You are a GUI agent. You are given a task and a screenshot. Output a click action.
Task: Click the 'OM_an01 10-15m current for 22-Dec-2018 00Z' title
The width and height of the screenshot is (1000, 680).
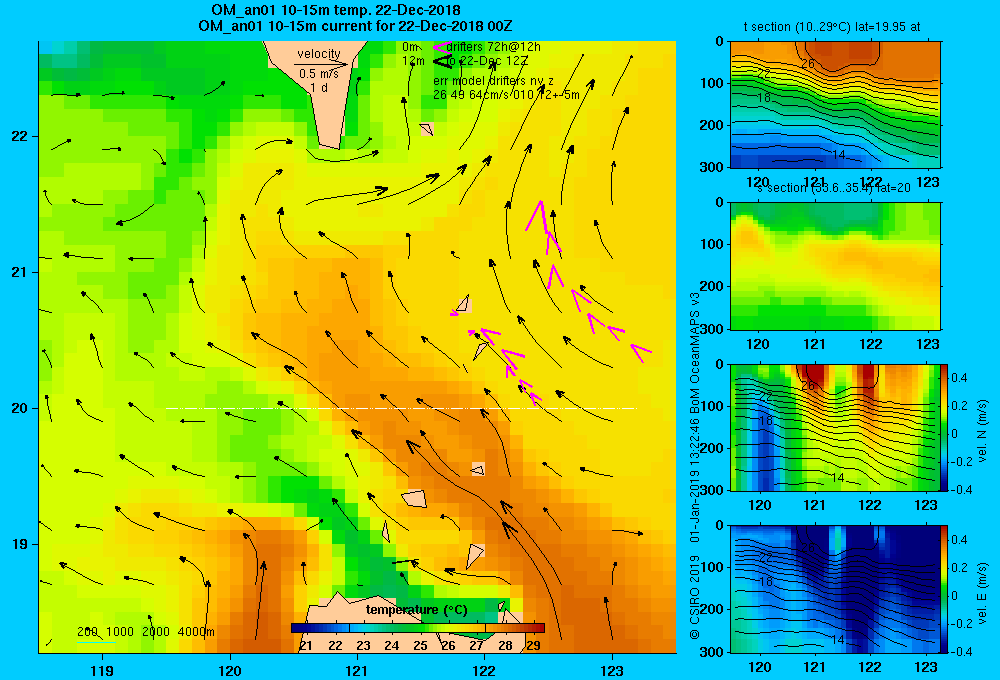tap(355, 26)
